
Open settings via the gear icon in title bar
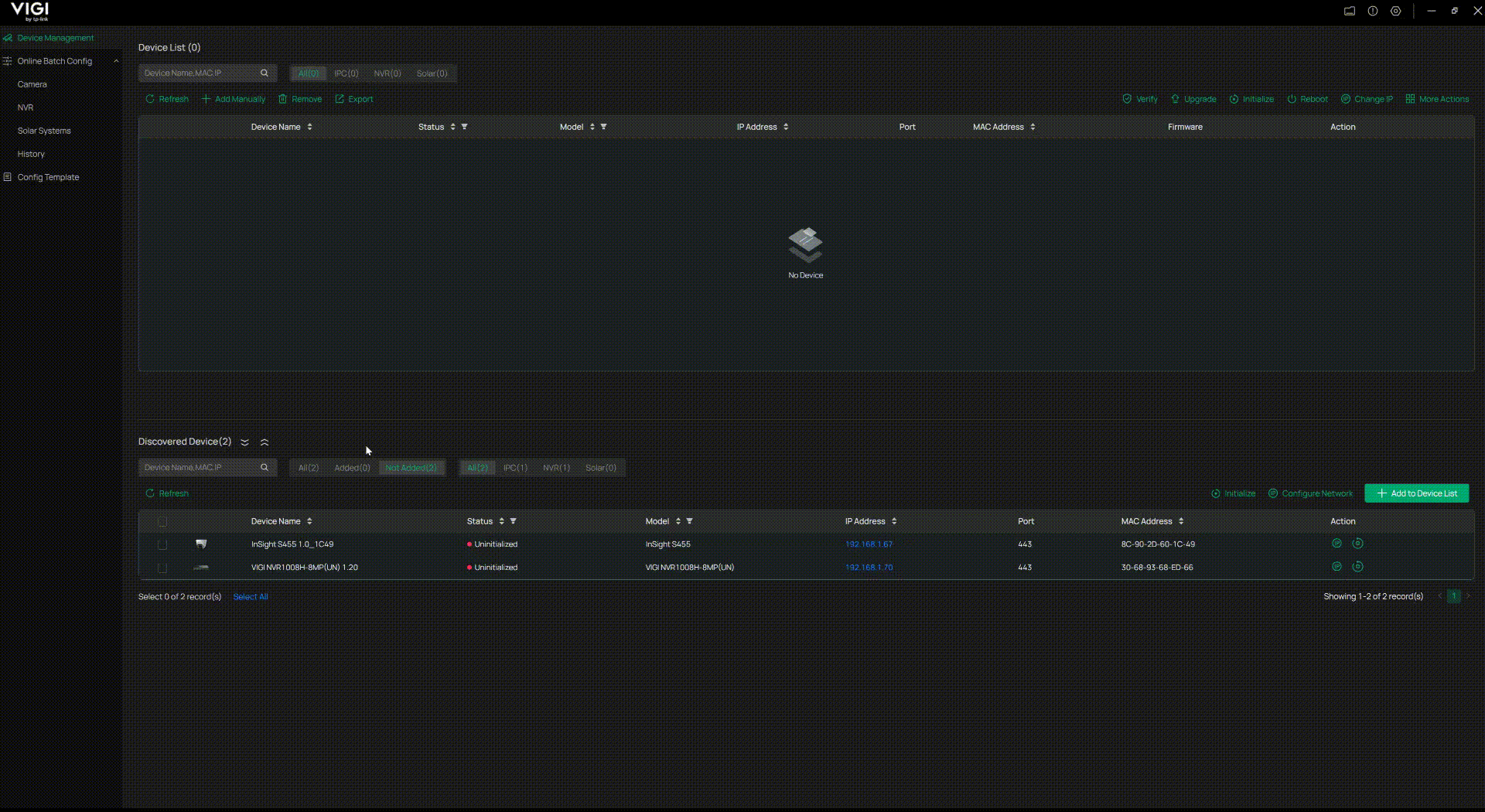point(1396,11)
